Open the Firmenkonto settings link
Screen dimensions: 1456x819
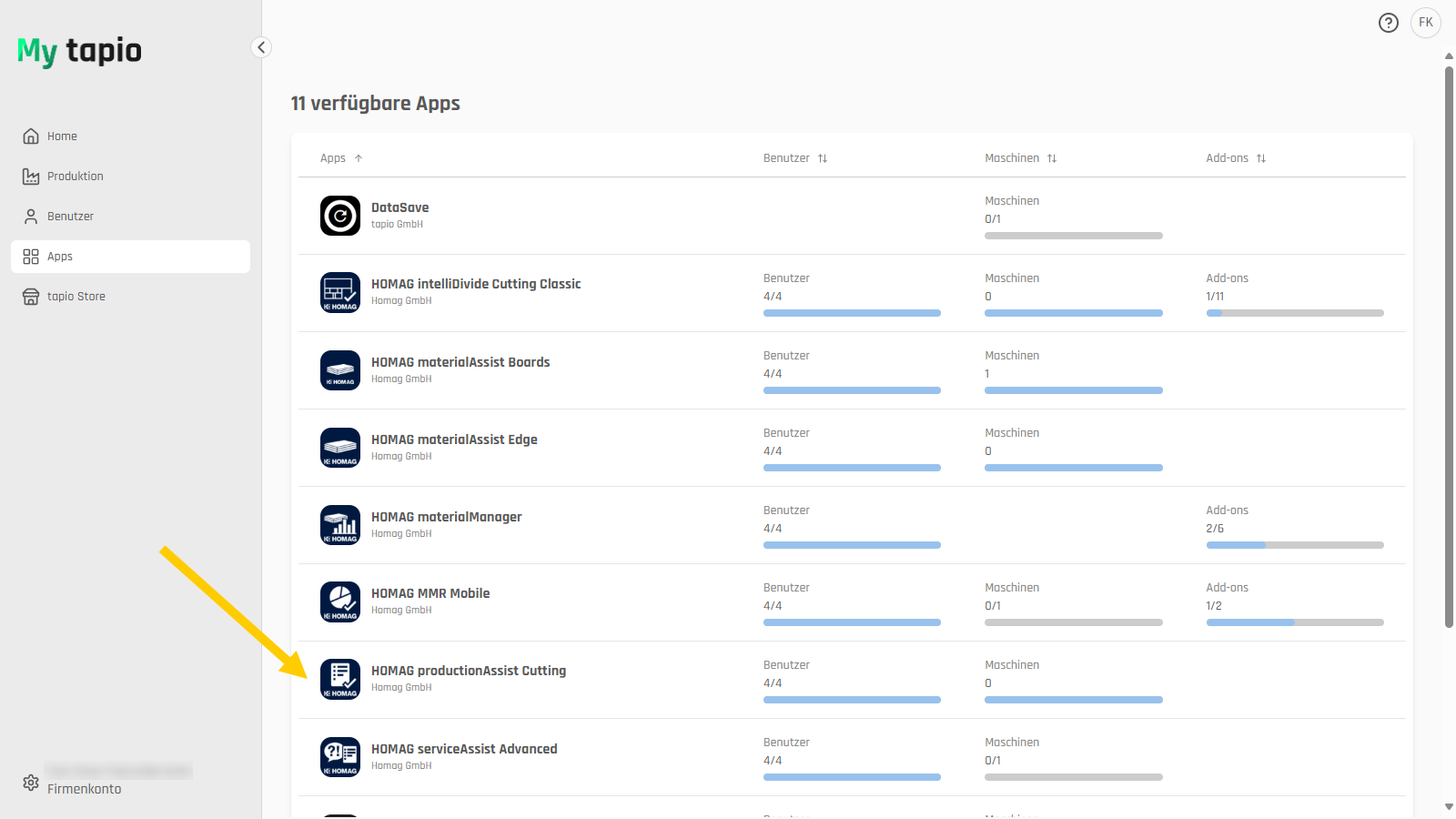84,789
